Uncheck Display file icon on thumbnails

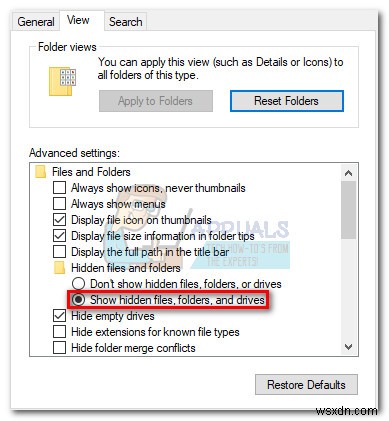click(x=59, y=220)
